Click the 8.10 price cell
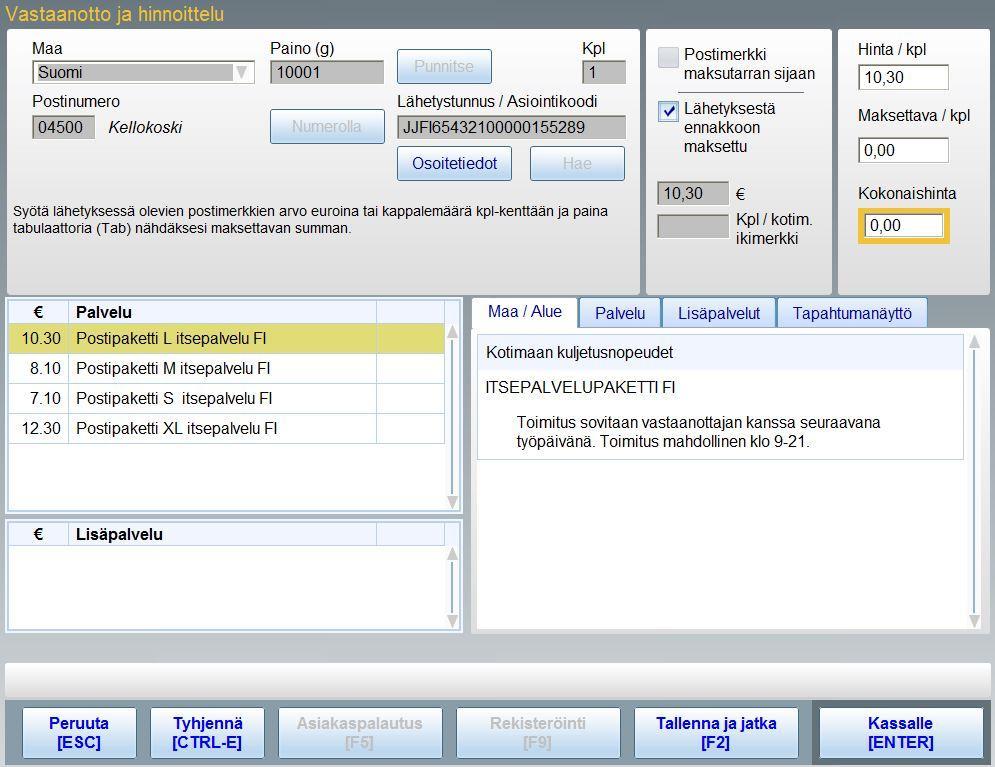Screen dimensions: 995x767 [x=40, y=369]
